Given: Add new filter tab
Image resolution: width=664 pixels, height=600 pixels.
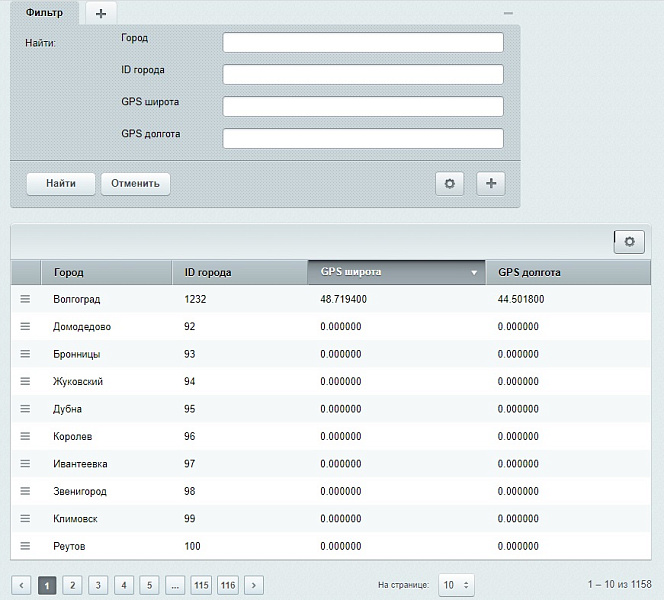Looking at the screenshot, I should pyautogui.click(x=101, y=13).
